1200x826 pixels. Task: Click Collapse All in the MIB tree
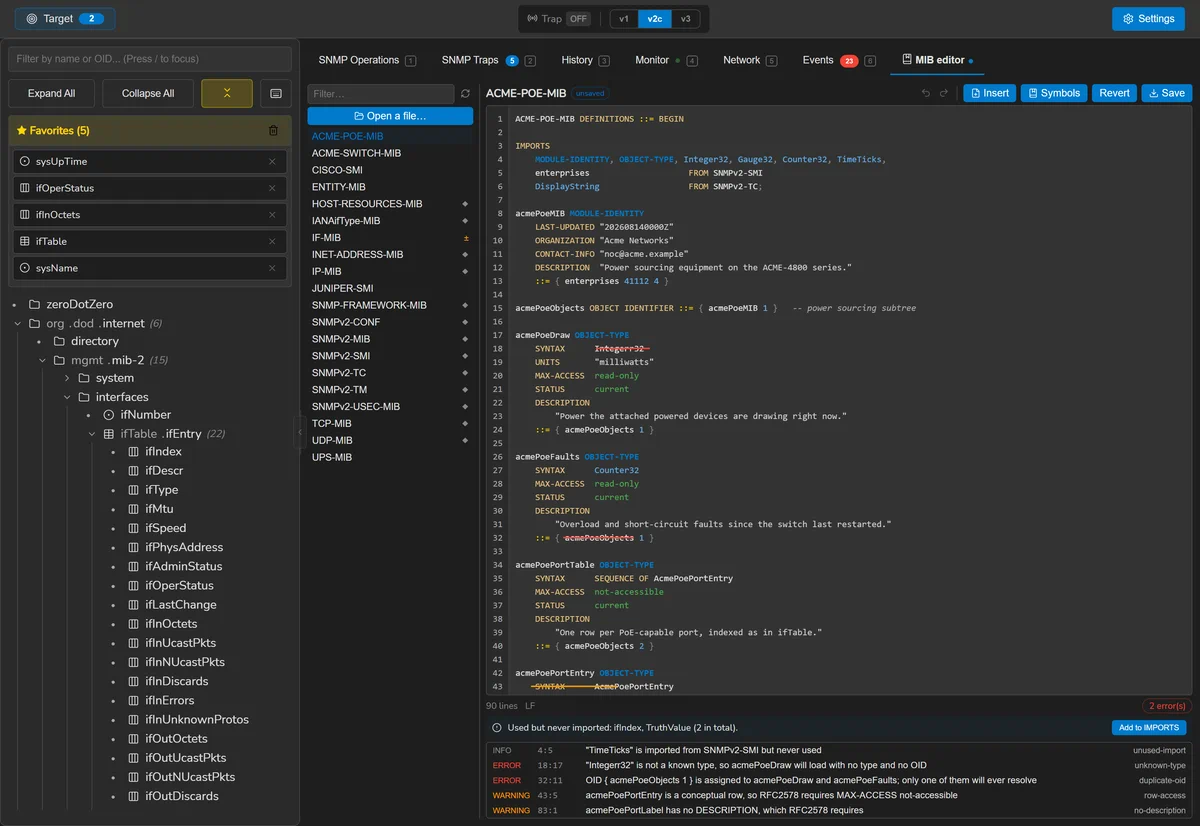point(148,93)
